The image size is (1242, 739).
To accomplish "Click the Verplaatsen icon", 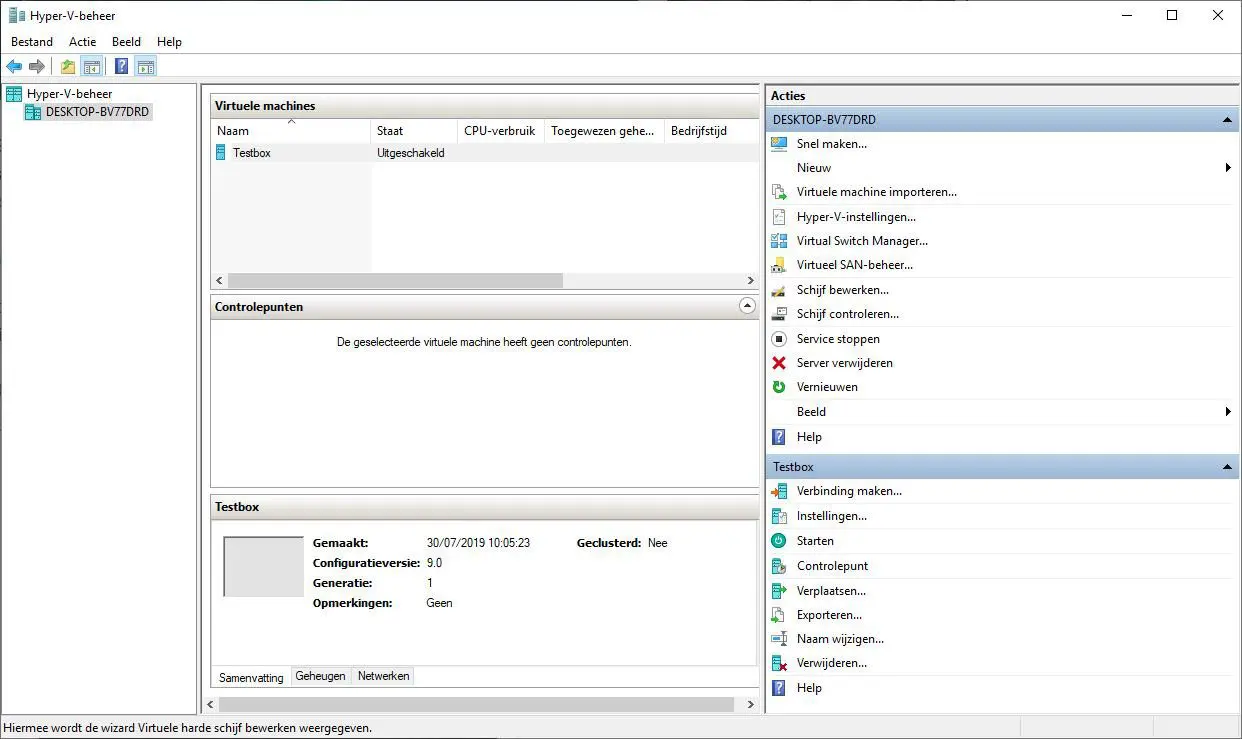I will (779, 591).
